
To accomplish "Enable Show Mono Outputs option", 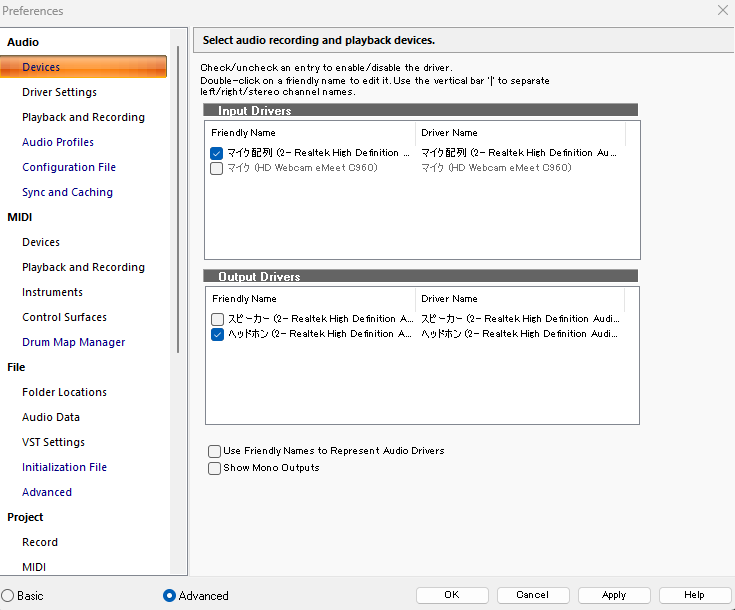I will [215, 468].
